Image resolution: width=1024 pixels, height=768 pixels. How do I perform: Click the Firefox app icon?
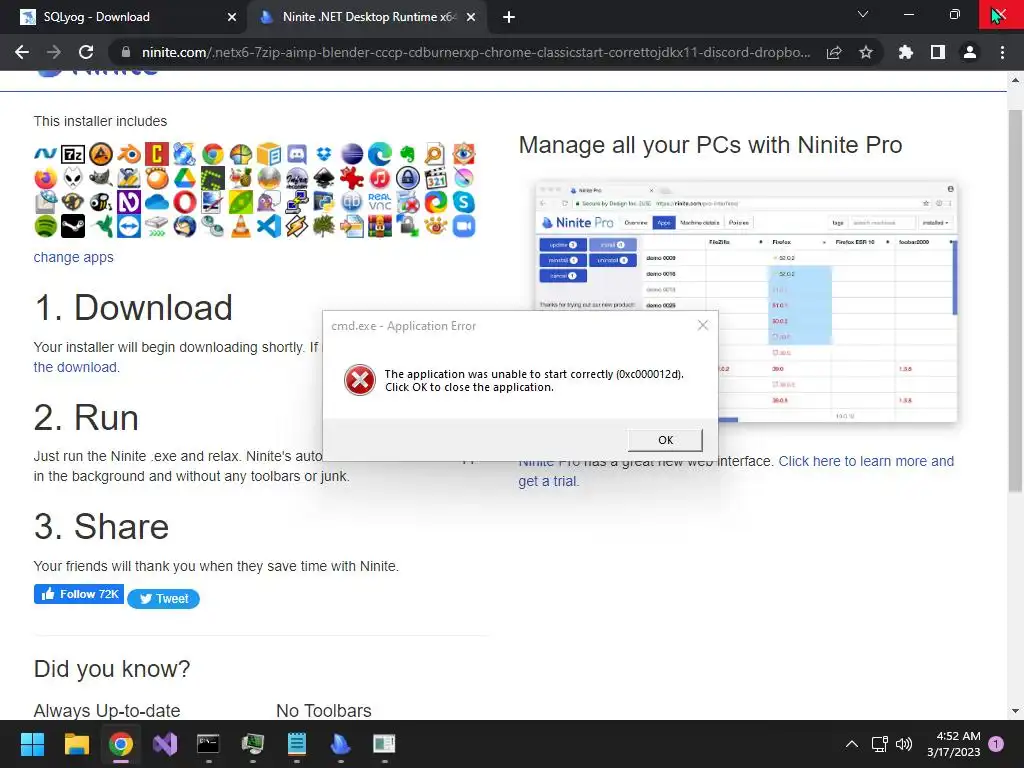46,178
